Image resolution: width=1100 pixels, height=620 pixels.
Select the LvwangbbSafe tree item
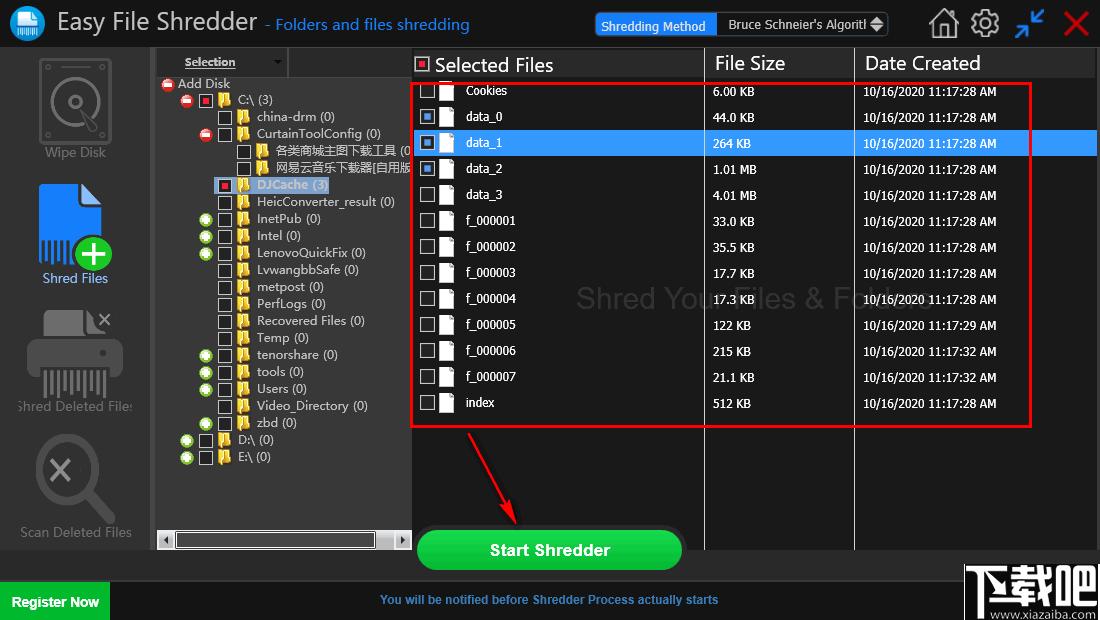[x=307, y=269]
